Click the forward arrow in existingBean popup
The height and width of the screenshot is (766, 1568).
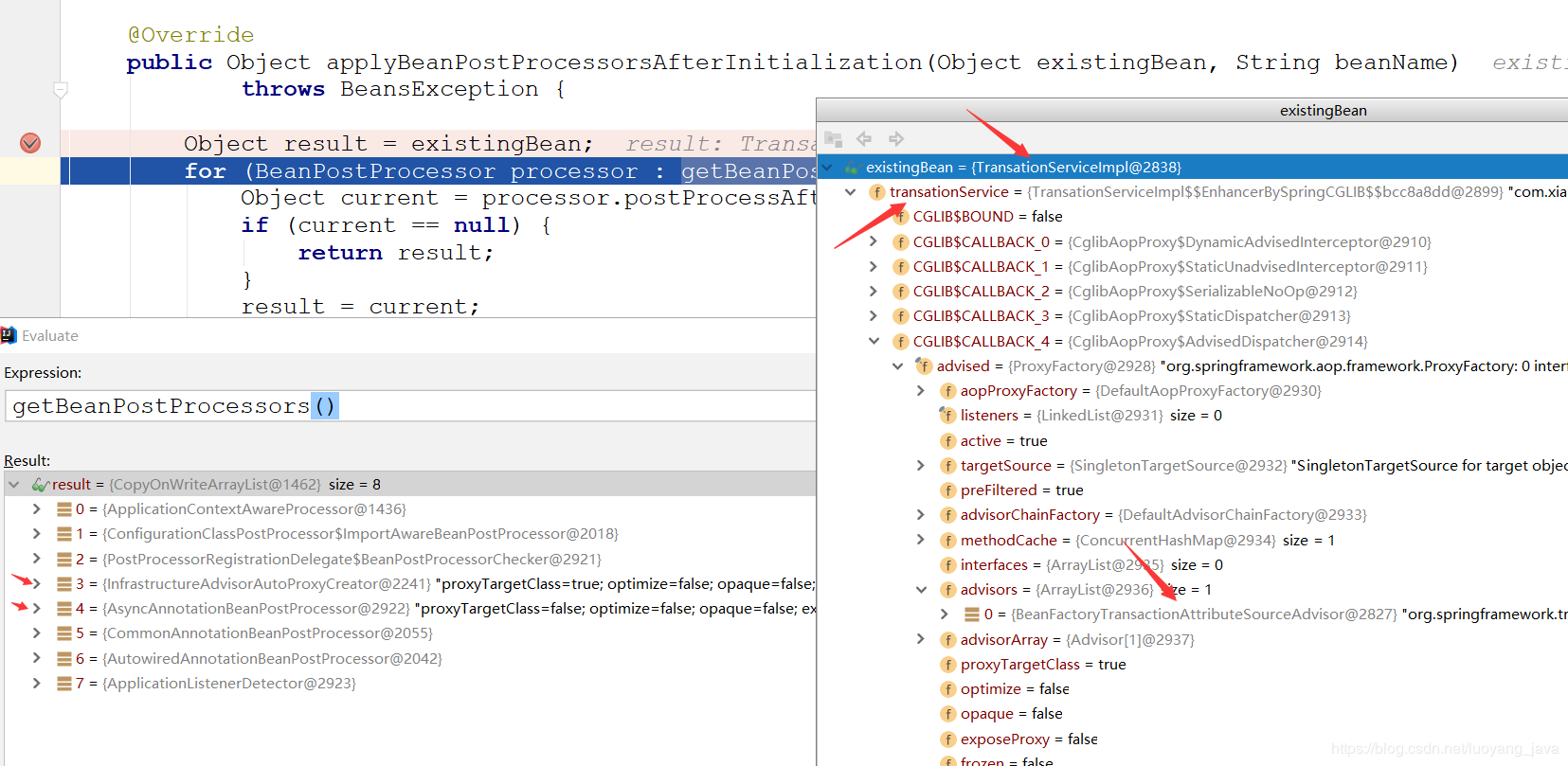pyautogui.click(x=896, y=139)
